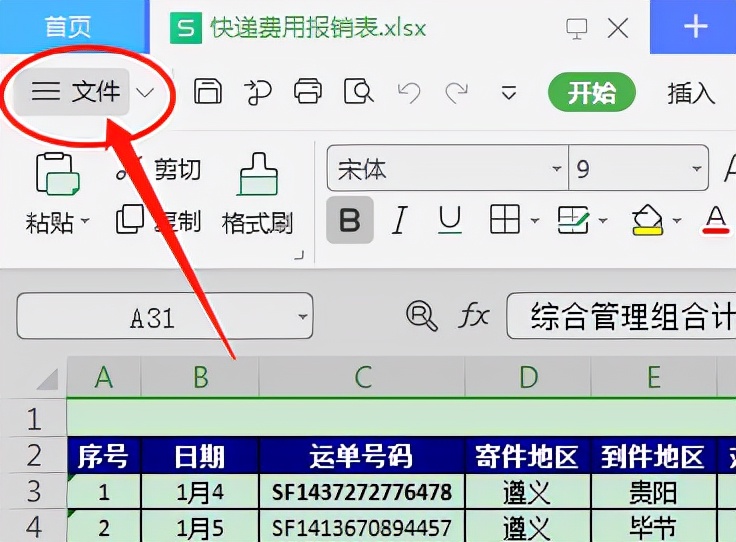Select row 3 header
736x542 pixels.
pos(33,491)
